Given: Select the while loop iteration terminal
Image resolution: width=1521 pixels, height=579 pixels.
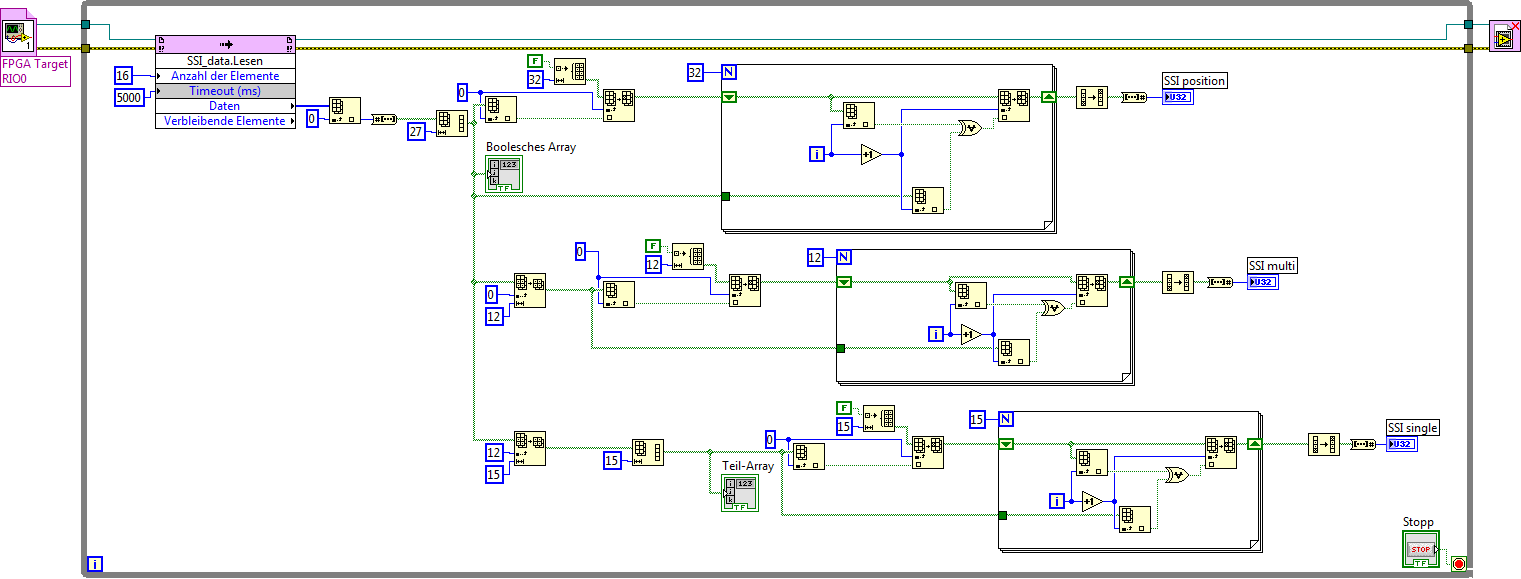Looking at the screenshot, I should [95, 564].
